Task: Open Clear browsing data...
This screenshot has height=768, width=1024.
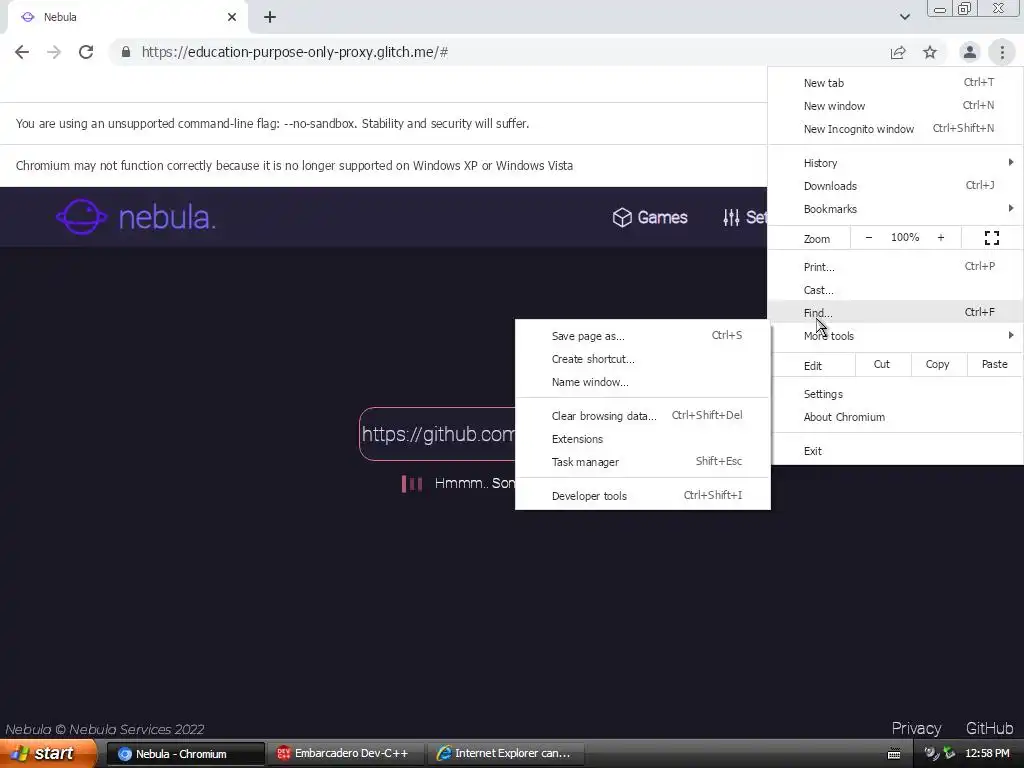Action: [x=643, y=416]
